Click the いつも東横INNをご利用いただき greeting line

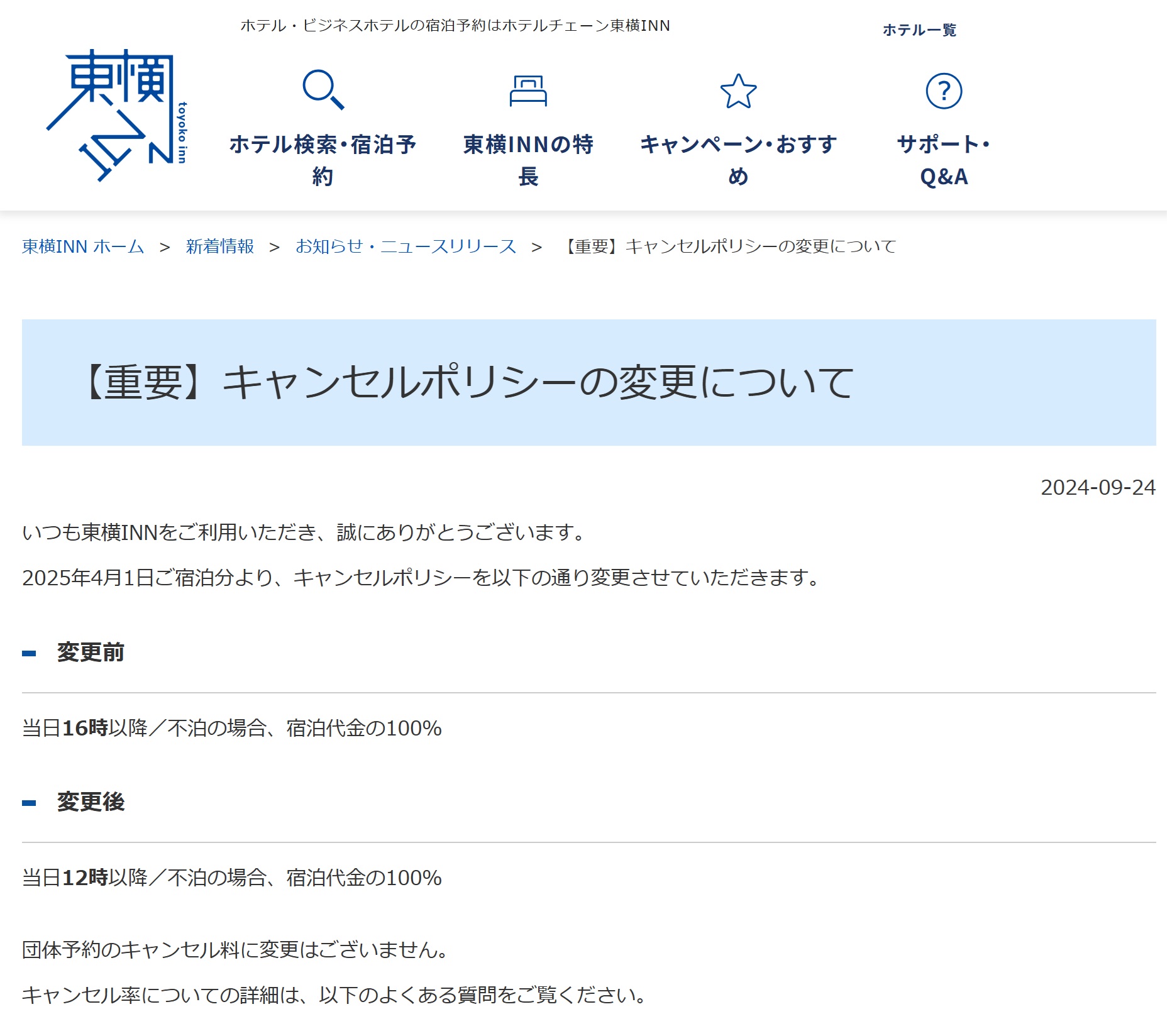pos(305,532)
